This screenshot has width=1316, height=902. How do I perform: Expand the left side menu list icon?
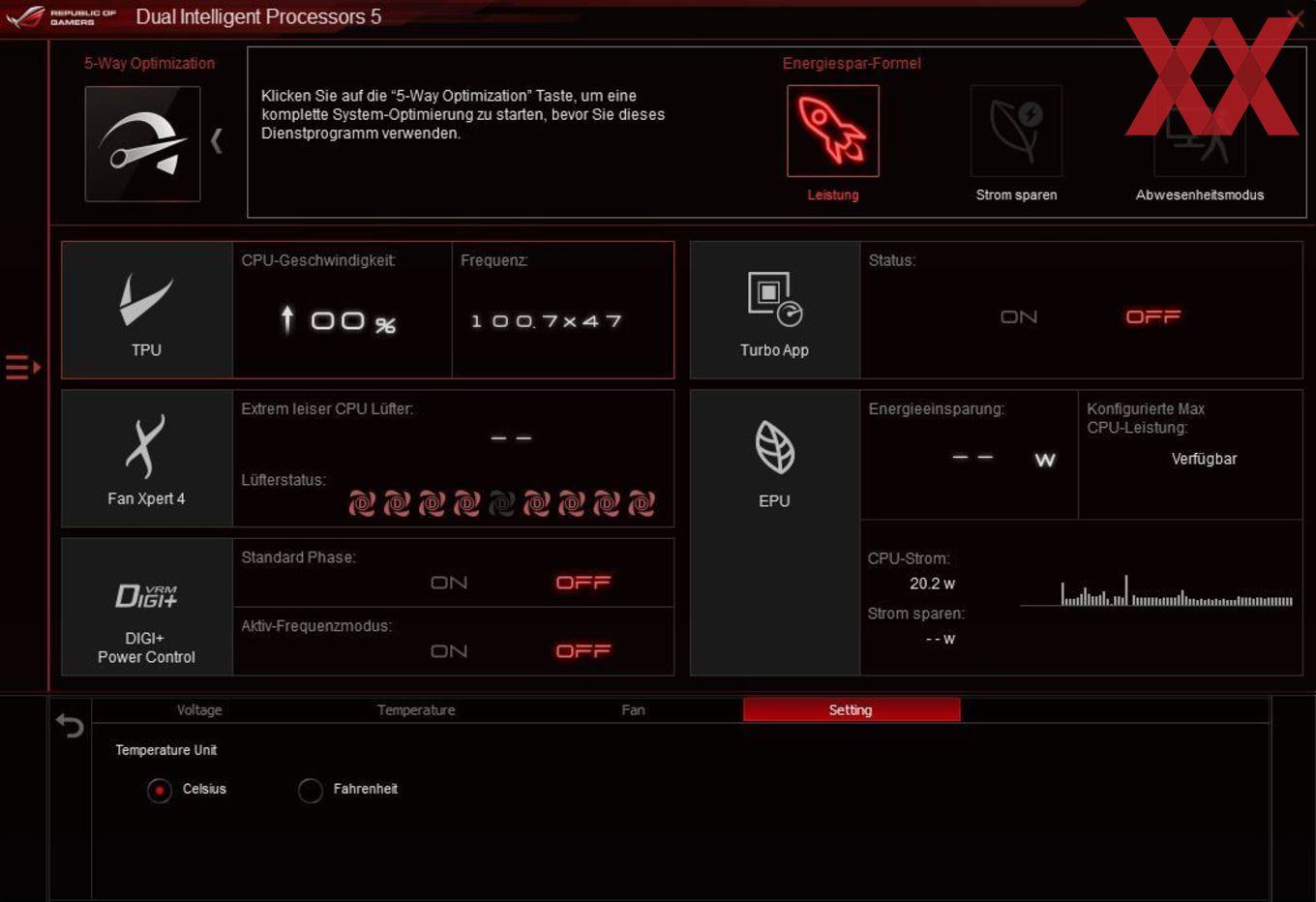23,367
